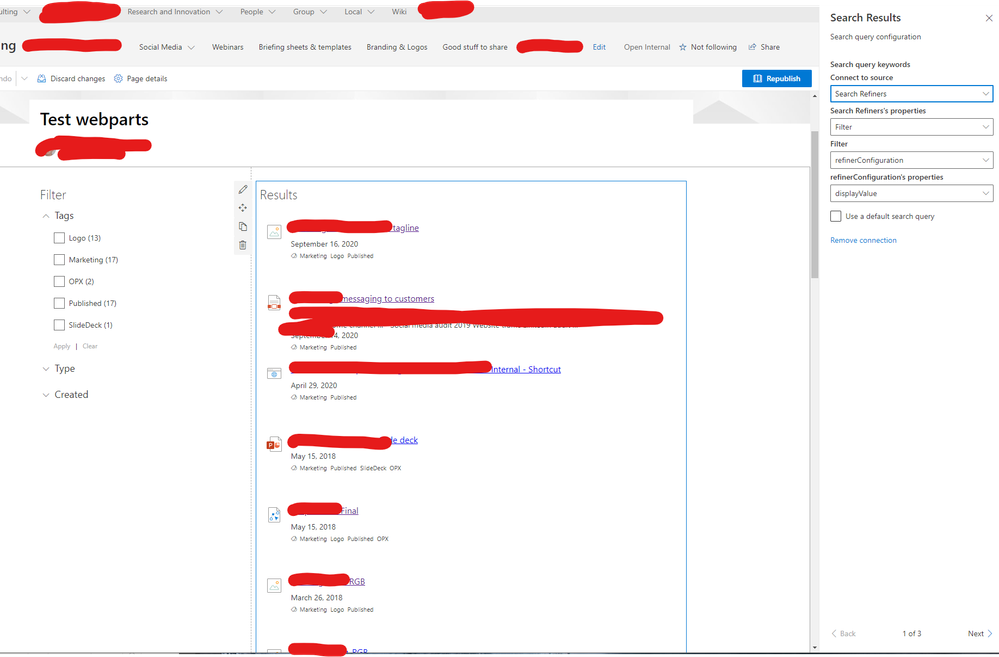This screenshot has width=999, height=657.
Task: Enable the Logo (13) filter checkbox
Action: [59, 238]
